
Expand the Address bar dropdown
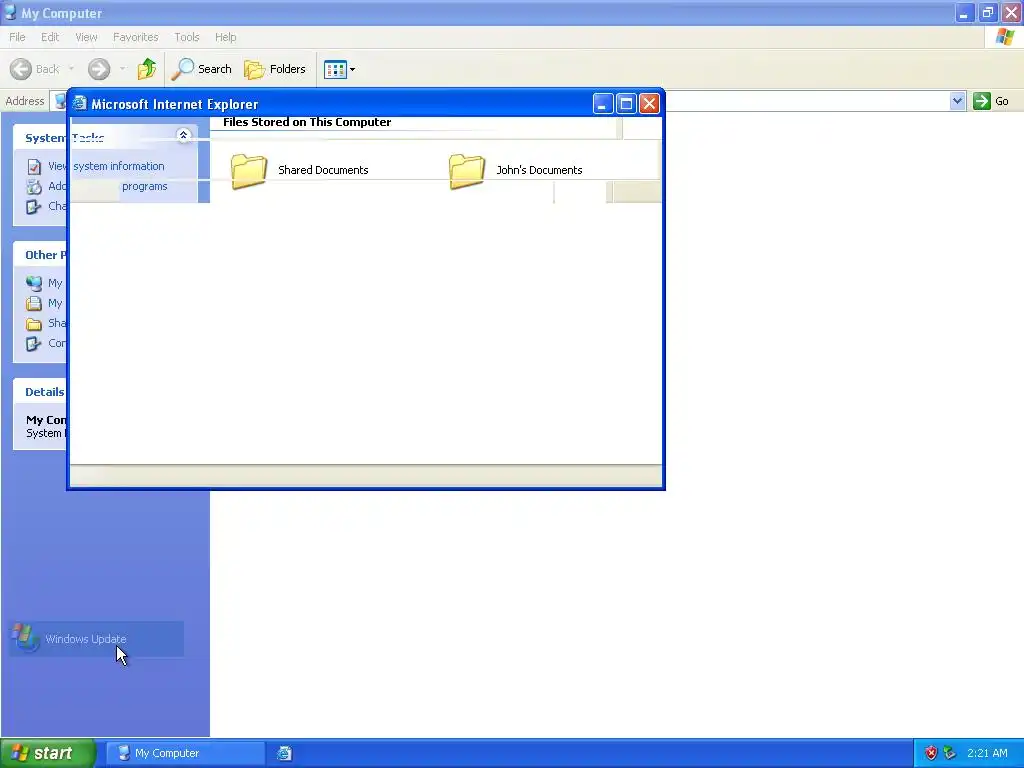(x=957, y=101)
